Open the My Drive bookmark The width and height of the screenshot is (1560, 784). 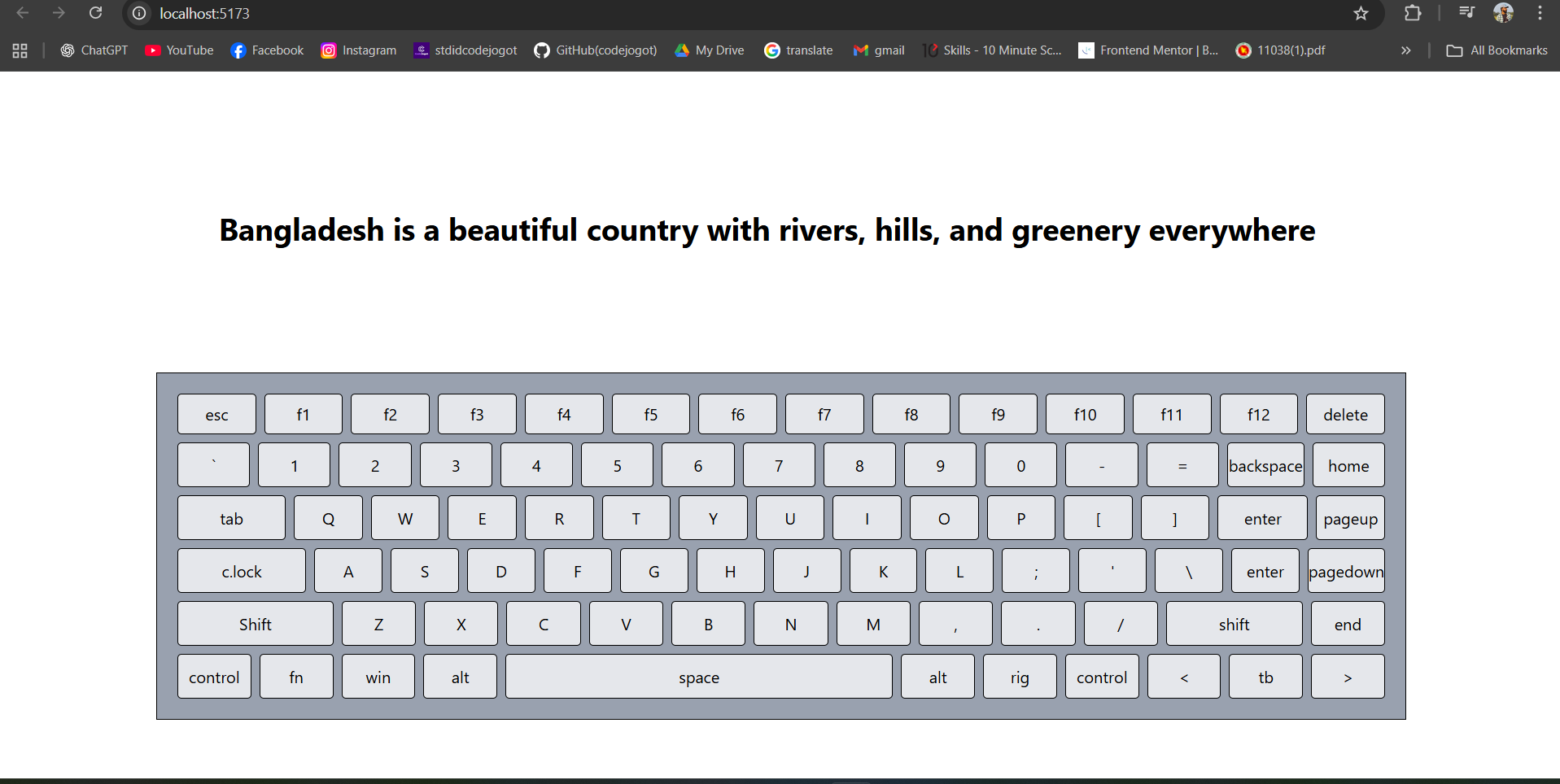pyautogui.click(x=709, y=50)
